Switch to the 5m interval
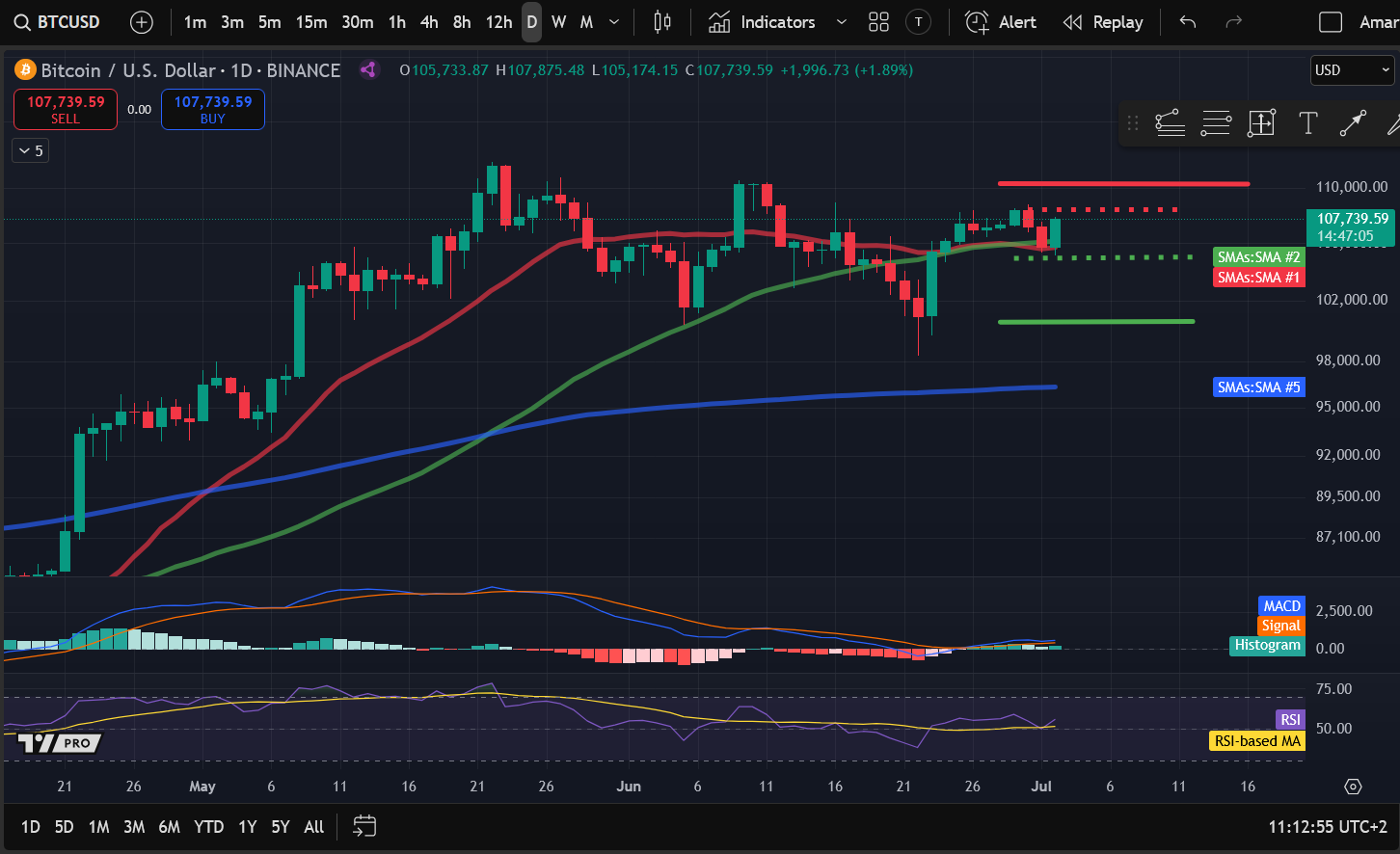The height and width of the screenshot is (854, 1400). (x=270, y=22)
